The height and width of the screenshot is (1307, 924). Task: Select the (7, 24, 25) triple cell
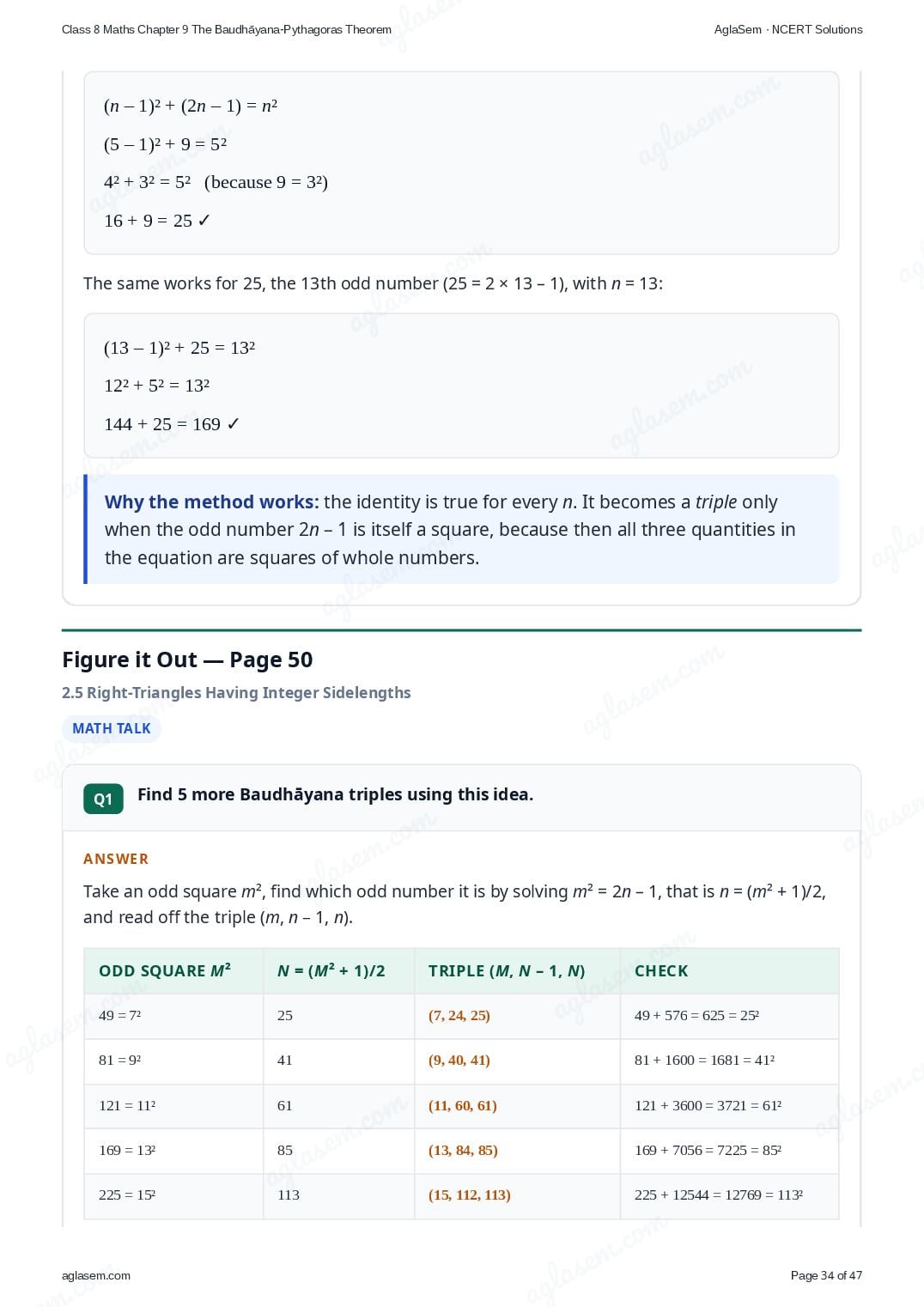tap(459, 1015)
